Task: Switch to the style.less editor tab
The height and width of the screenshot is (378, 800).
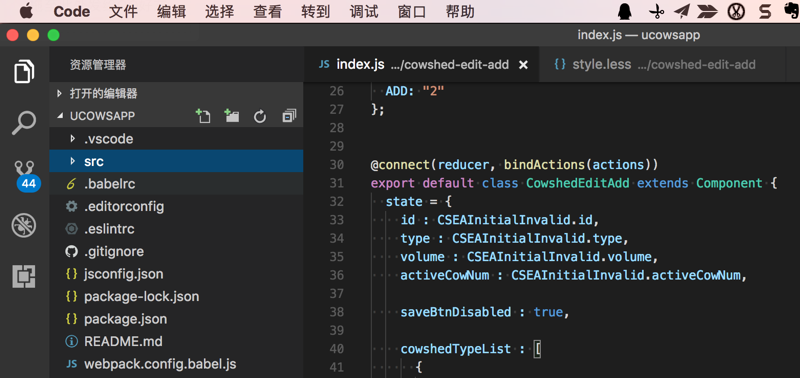Action: point(662,64)
